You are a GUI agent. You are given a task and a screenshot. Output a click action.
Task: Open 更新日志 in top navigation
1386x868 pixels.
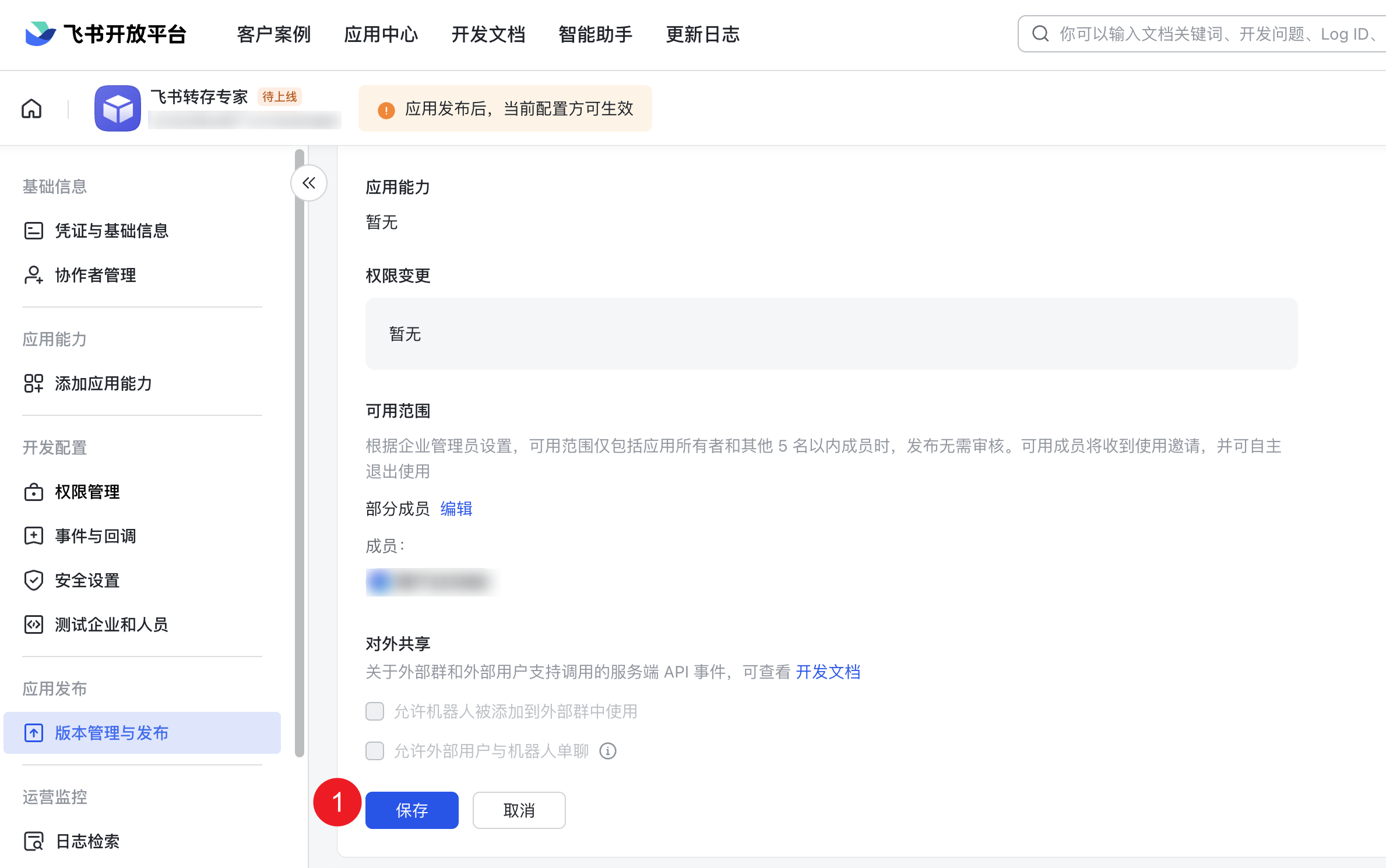pos(702,34)
